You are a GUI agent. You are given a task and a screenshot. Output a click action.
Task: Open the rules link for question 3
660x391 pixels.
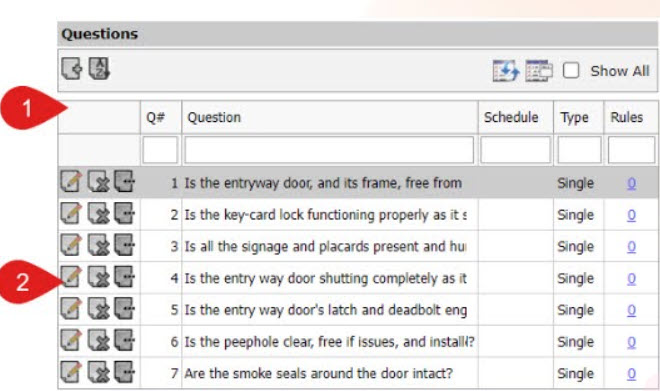pos(631,246)
